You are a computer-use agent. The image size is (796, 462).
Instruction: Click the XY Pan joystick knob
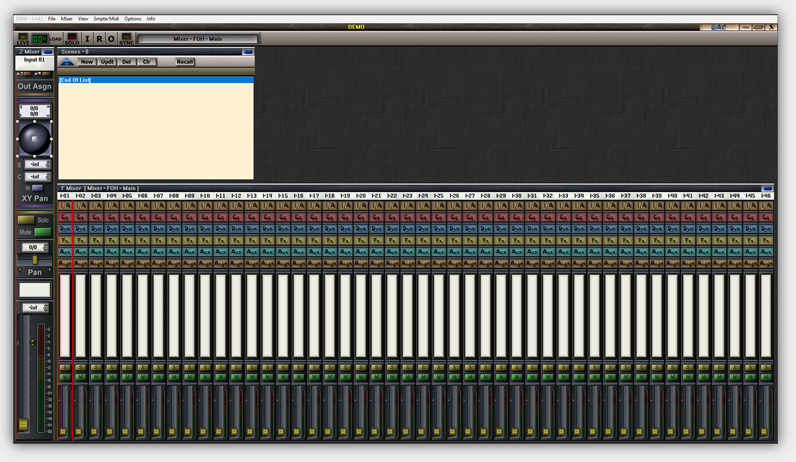(x=34, y=138)
